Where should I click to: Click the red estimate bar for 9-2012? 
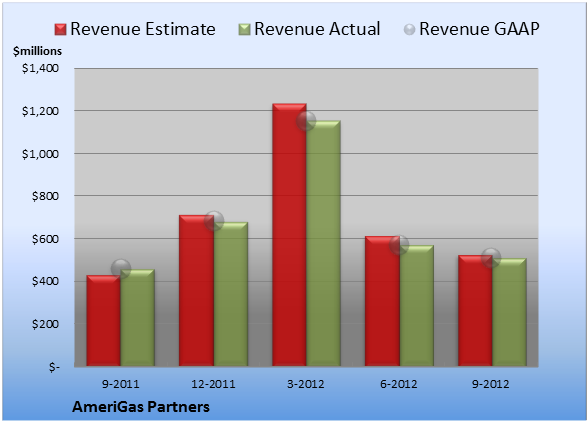[475, 311]
